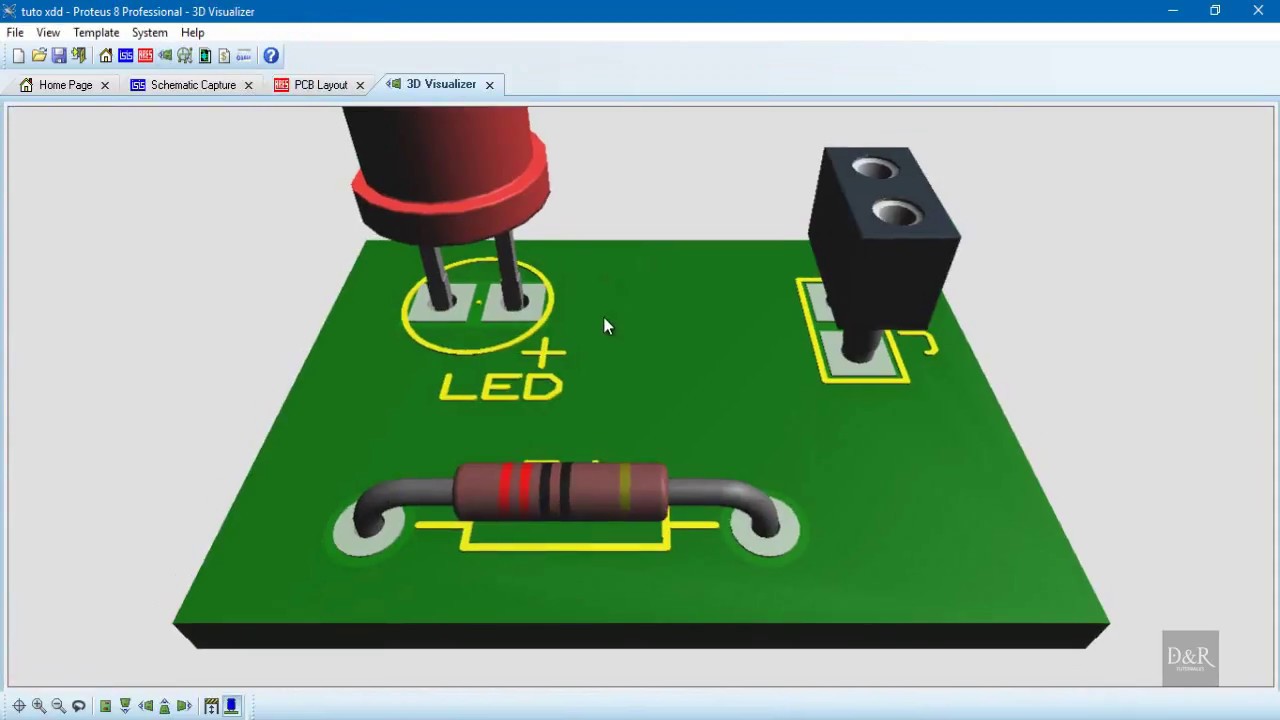Open the Source Code toolbar icon
This screenshot has height=720, width=1280.
244,56
